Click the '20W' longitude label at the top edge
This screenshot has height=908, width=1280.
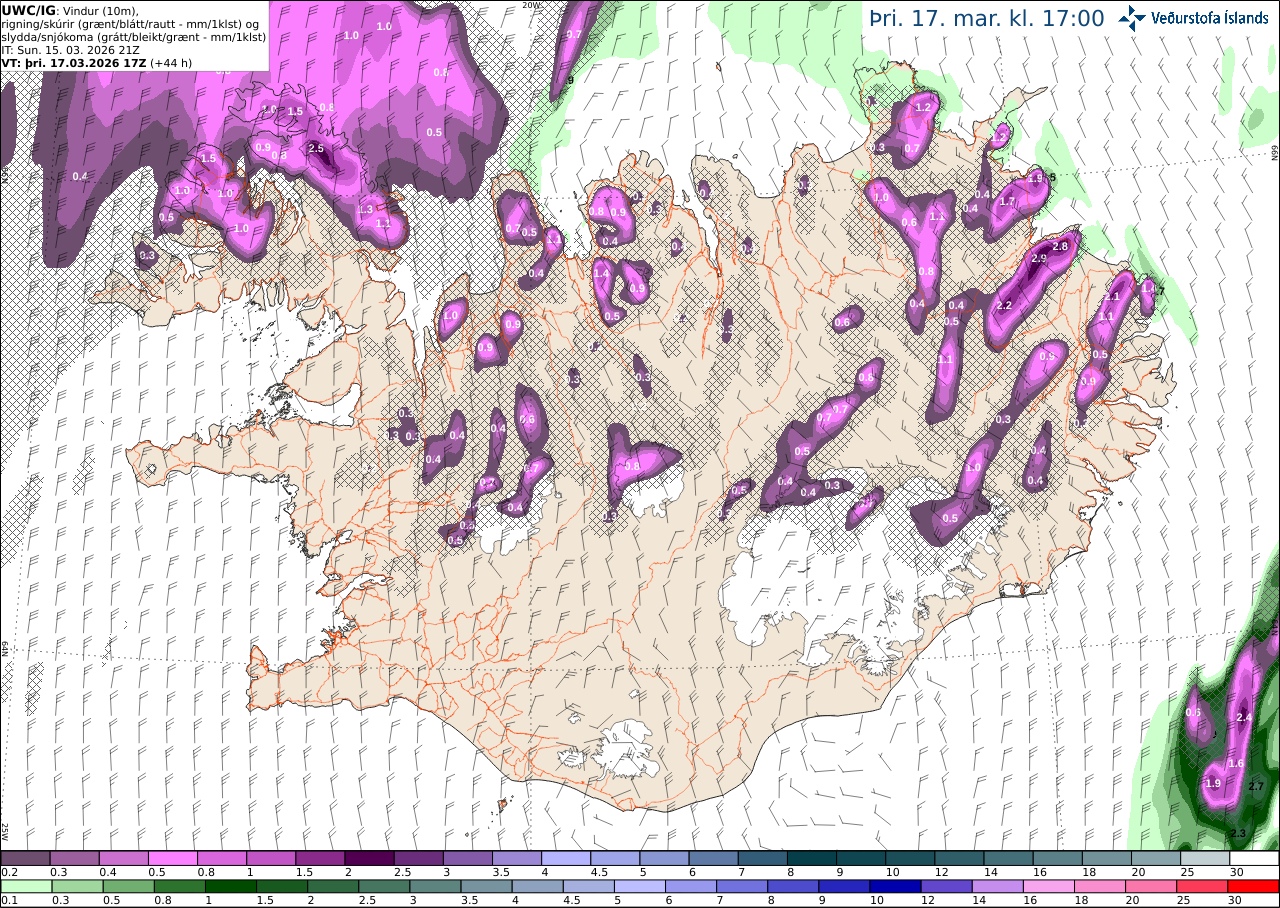(x=533, y=5)
